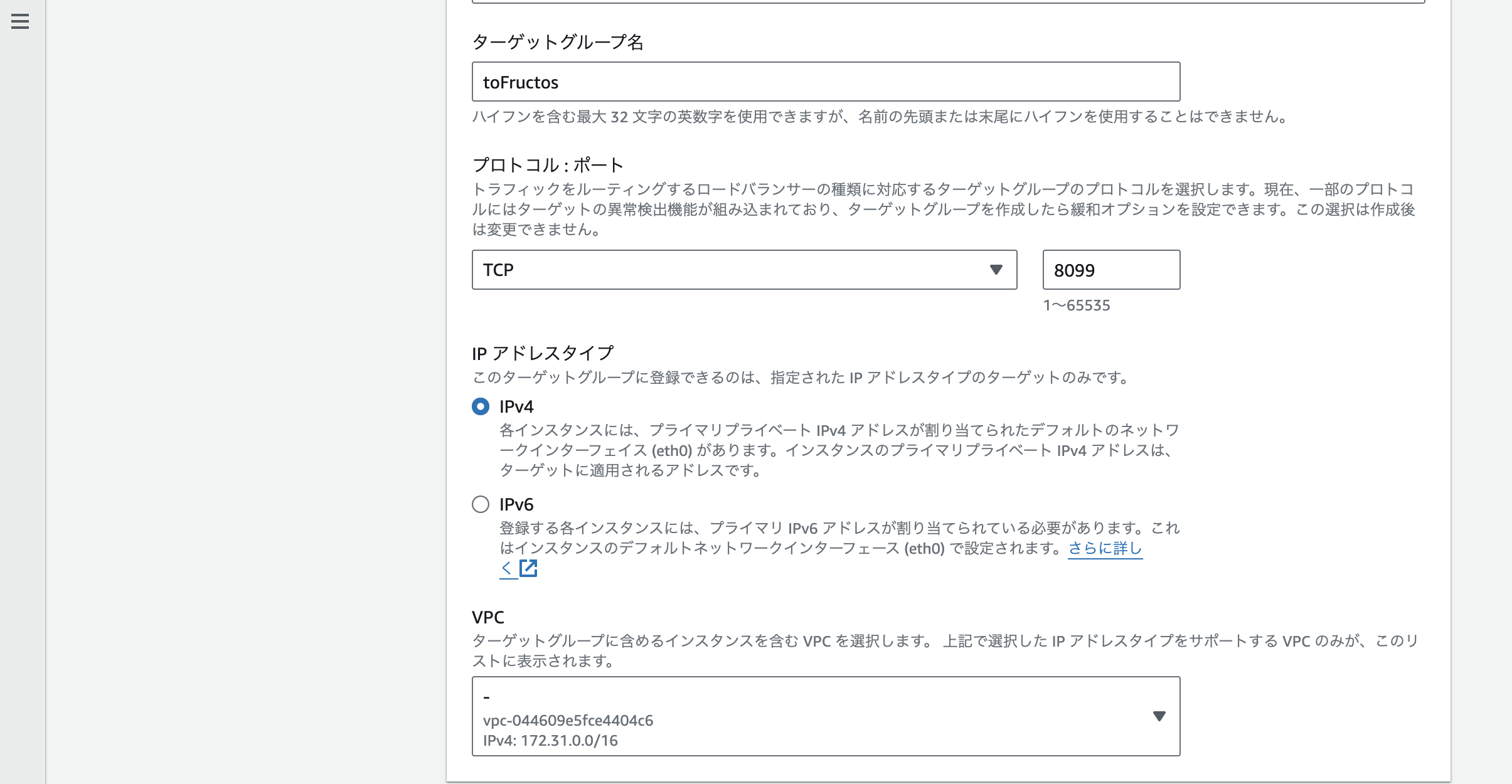Select the IPv4 radio button
The width and height of the screenshot is (1512, 784).
[x=481, y=406]
